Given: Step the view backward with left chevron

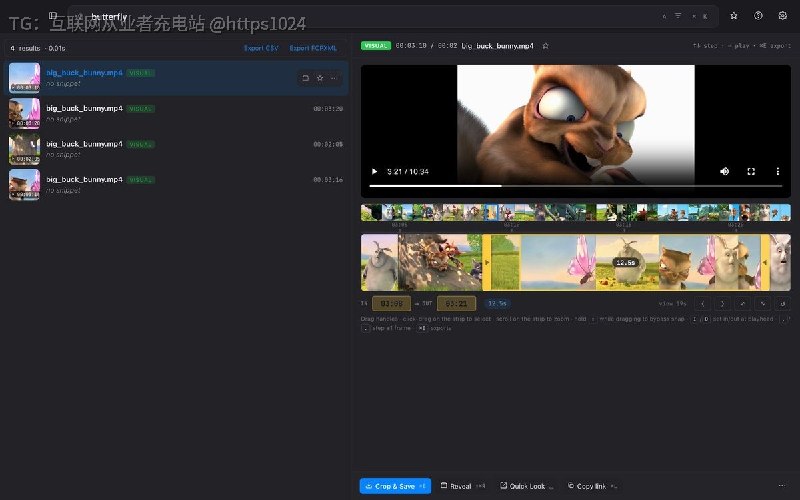Looking at the screenshot, I should [x=703, y=304].
